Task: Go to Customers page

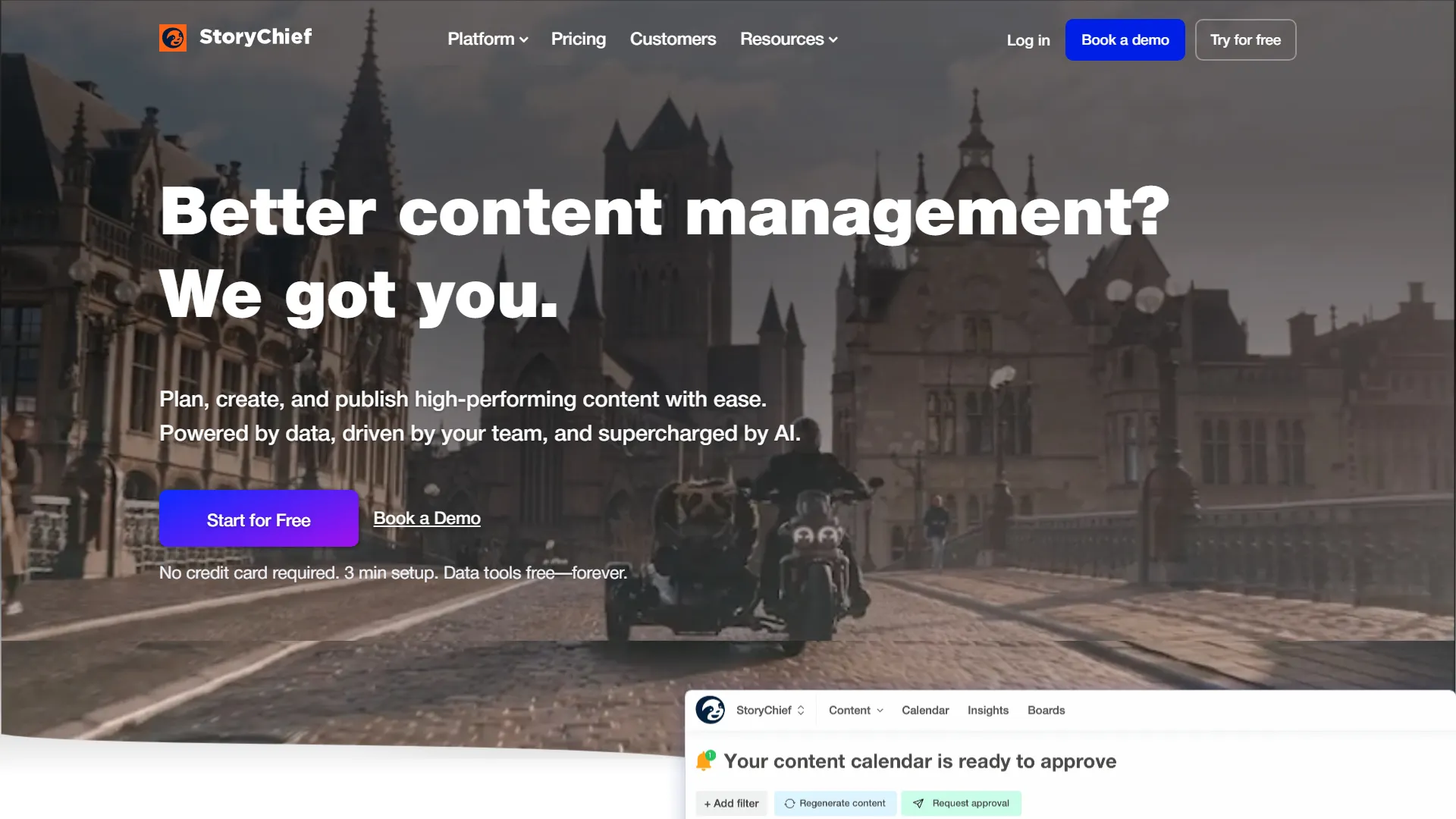Action: pyautogui.click(x=673, y=39)
